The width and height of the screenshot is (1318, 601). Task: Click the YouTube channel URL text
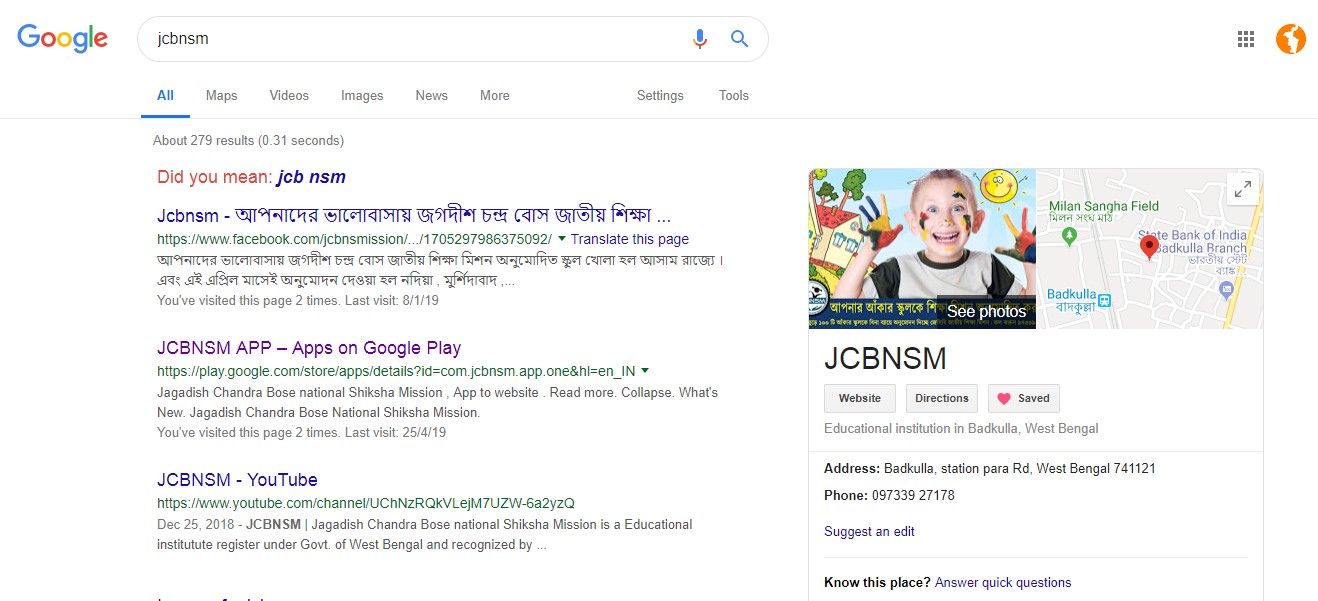[366, 503]
